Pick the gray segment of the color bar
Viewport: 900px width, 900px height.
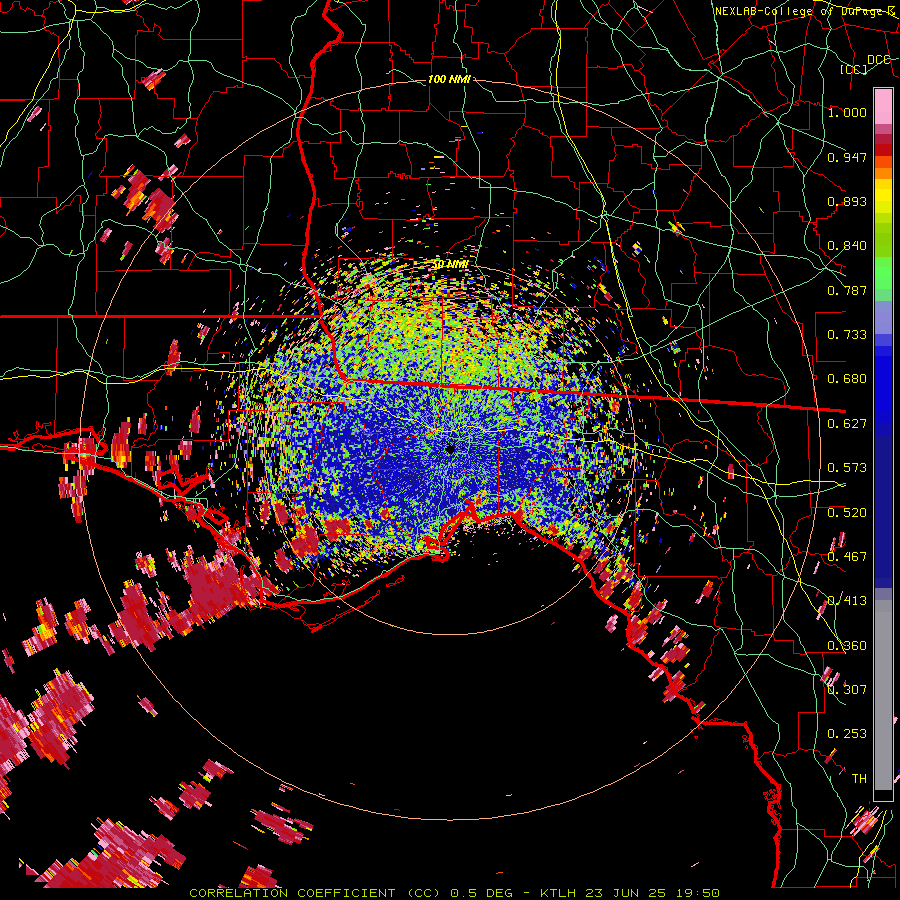pyautogui.click(x=883, y=695)
